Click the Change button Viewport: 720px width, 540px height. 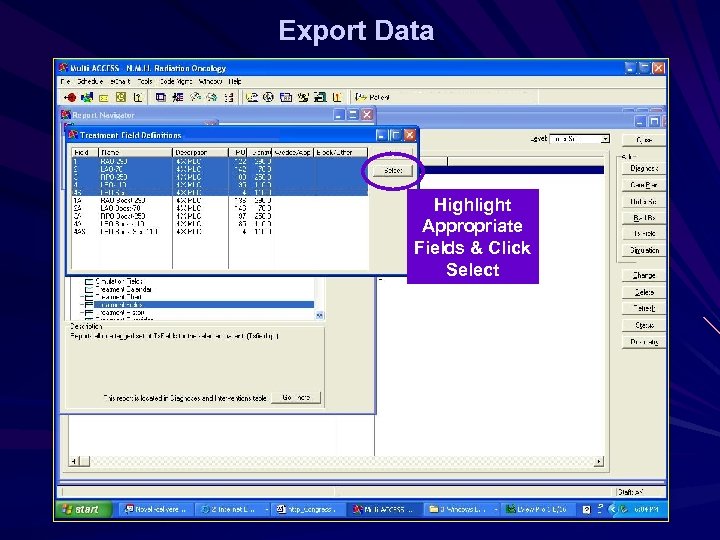point(644,276)
